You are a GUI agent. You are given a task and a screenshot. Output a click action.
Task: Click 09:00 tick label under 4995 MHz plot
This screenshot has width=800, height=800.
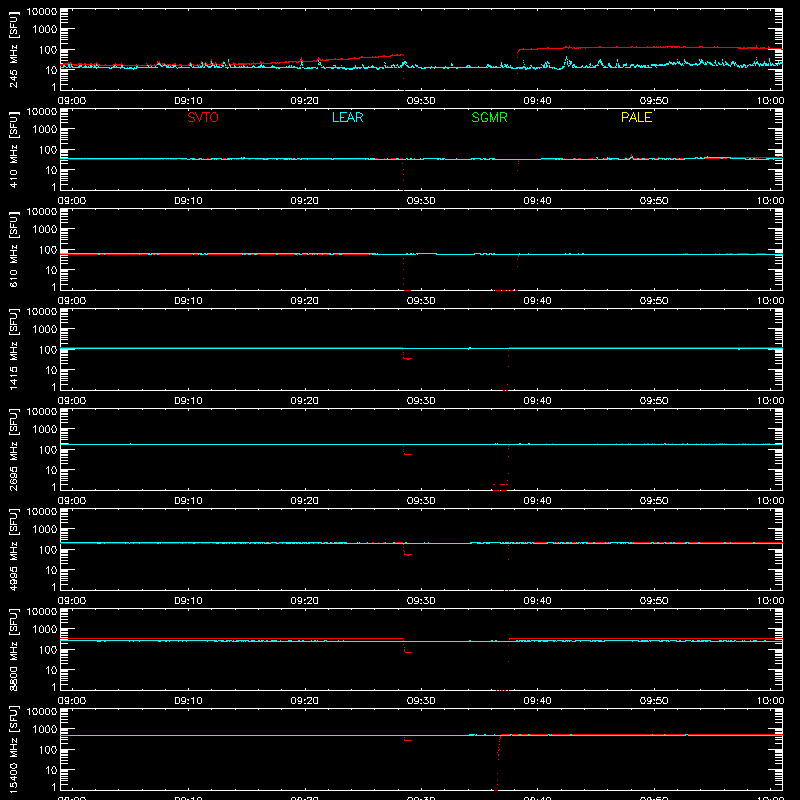coord(72,601)
